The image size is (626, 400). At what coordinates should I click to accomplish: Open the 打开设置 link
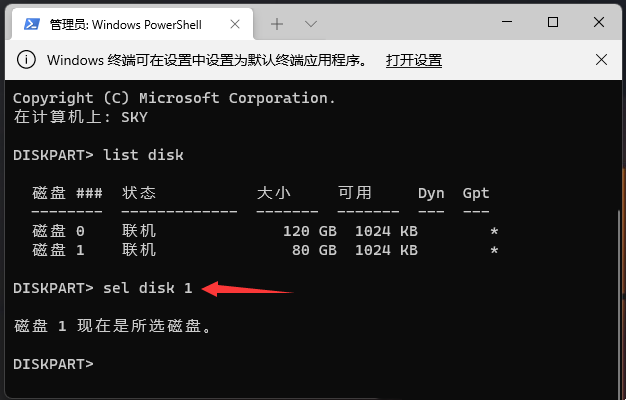point(414,60)
